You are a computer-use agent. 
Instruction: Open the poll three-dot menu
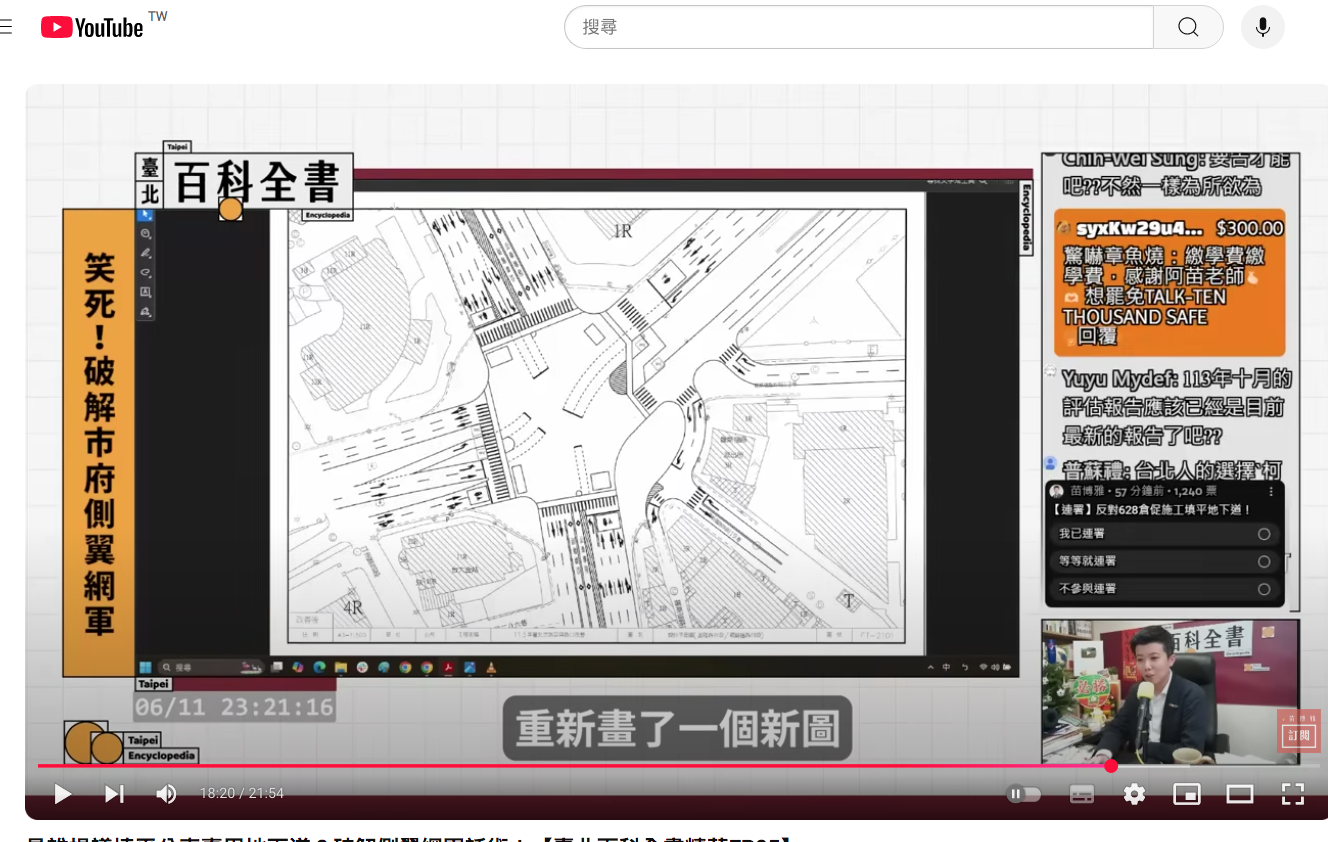tap(1271, 492)
